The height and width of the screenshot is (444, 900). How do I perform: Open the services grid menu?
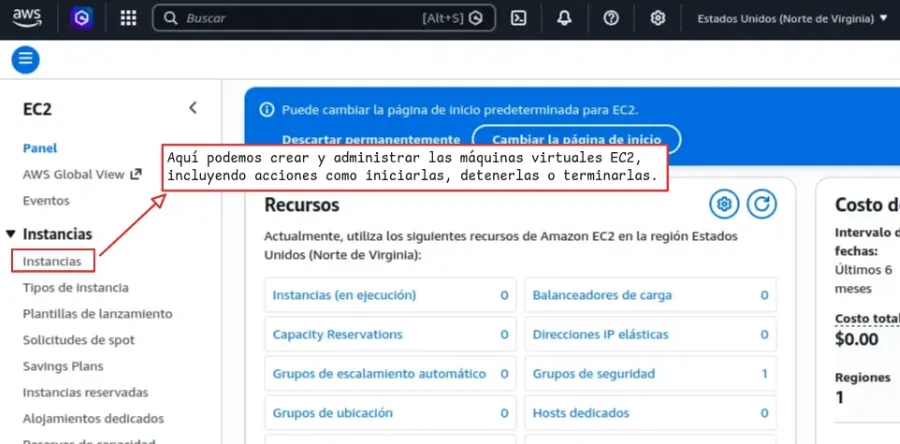coord(129,18)
